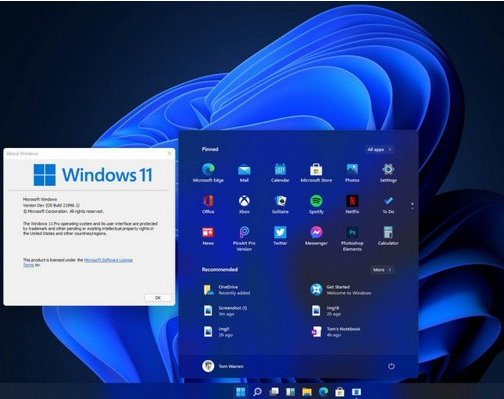Open Widgets from the taskbar

pyautogui.click(x=290, y=392)
